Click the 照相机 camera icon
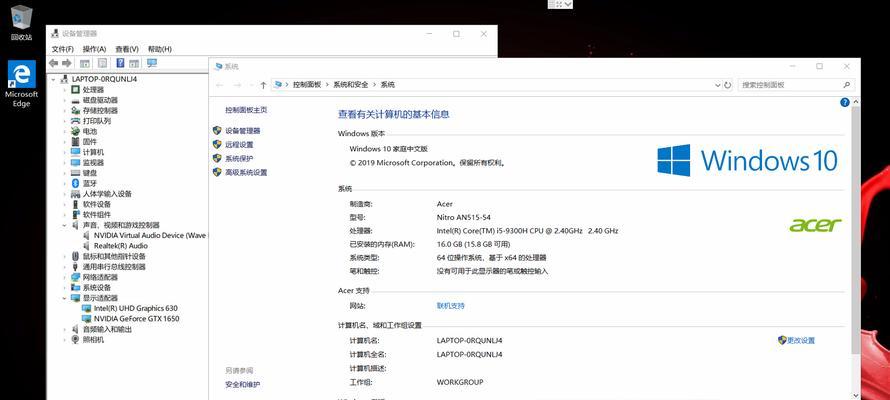The image size is (890, 400). click(75, 340)
